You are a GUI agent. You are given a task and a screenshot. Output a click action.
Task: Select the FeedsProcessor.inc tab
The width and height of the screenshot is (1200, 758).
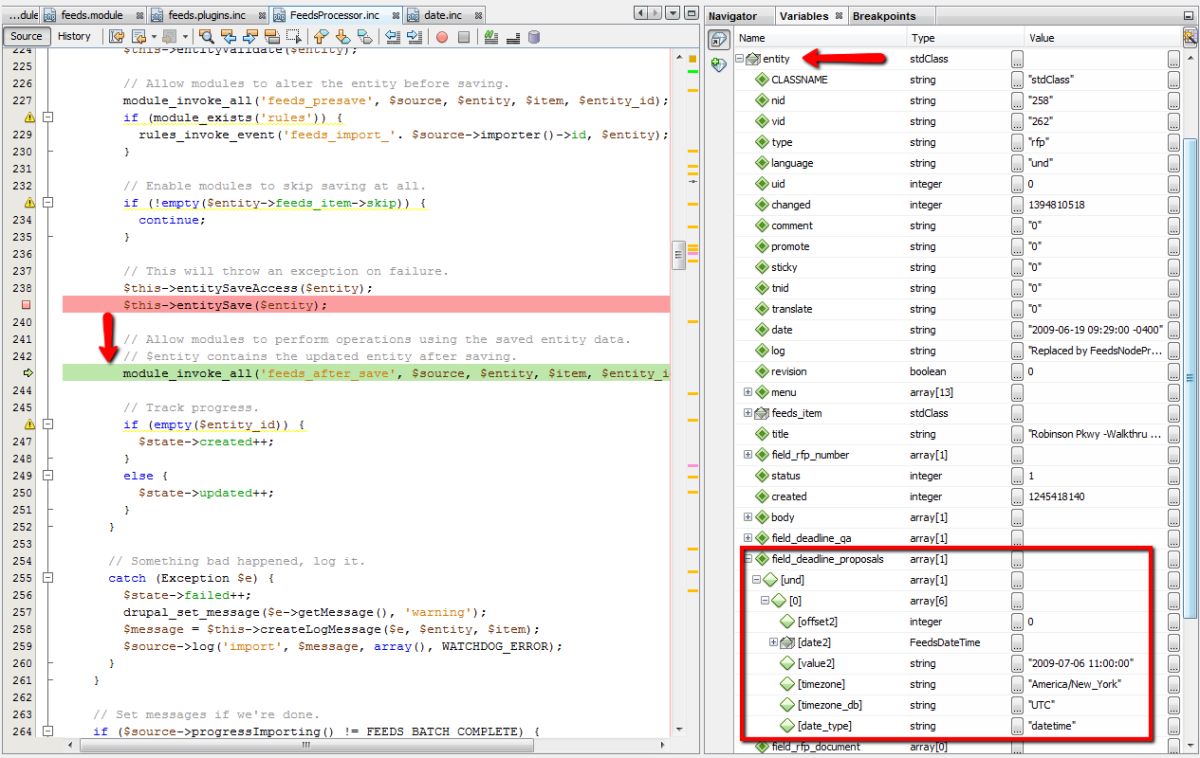[336, 15]
